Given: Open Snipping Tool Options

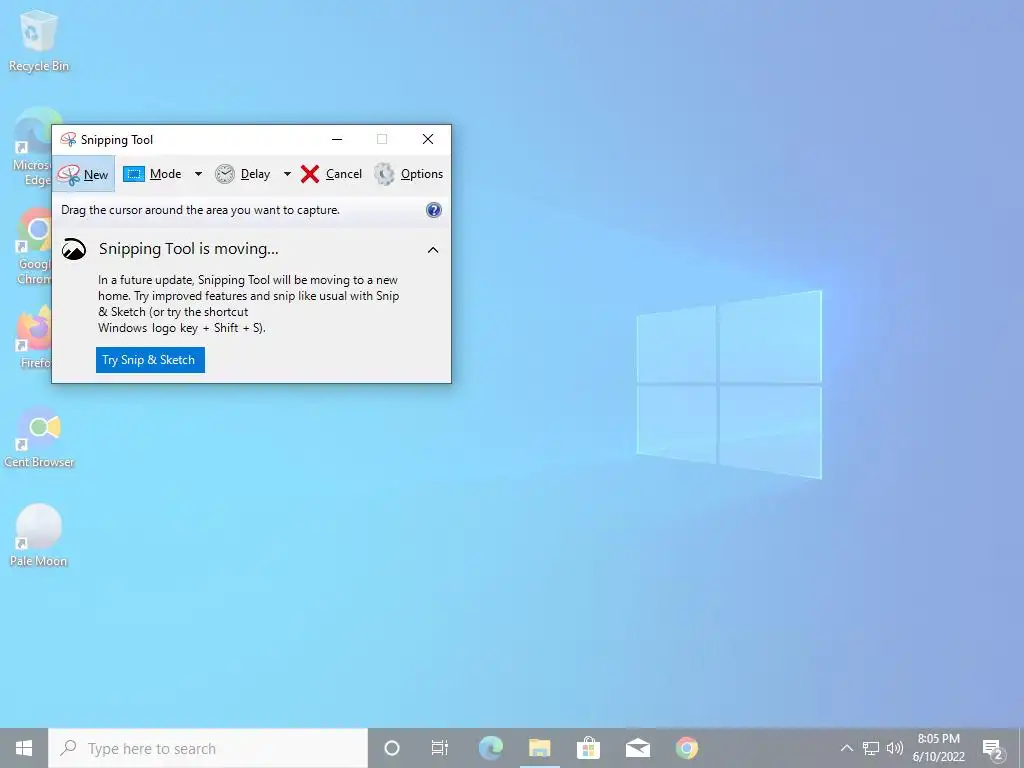Looking at the screenshot, I should pyautogui.click(x=409, y=174).
